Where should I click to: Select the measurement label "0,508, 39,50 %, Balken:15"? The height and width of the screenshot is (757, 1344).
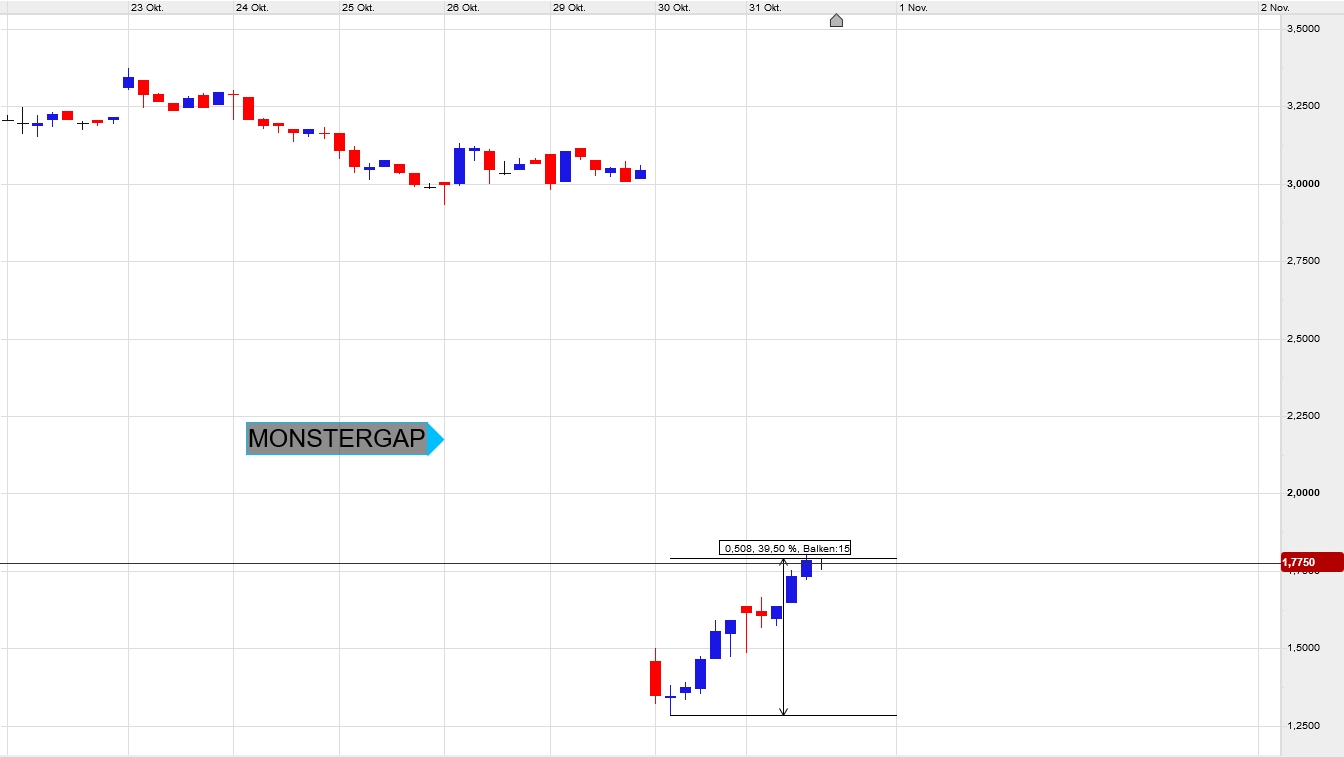pos(785,548)
